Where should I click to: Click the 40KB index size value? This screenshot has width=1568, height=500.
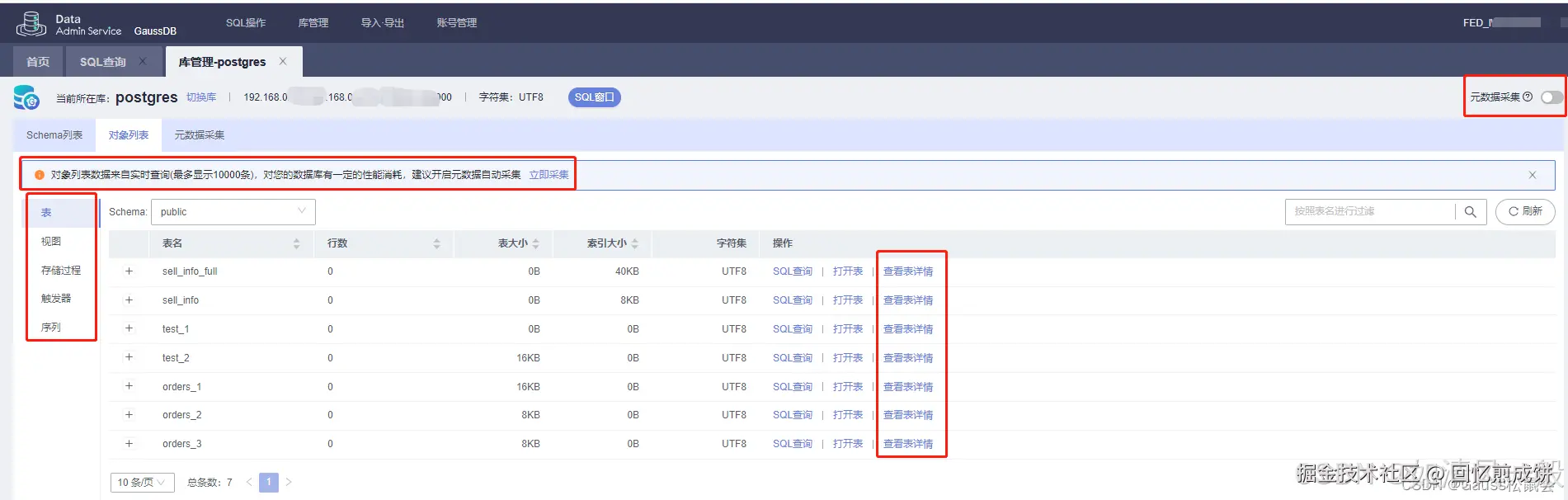(627, 271)
